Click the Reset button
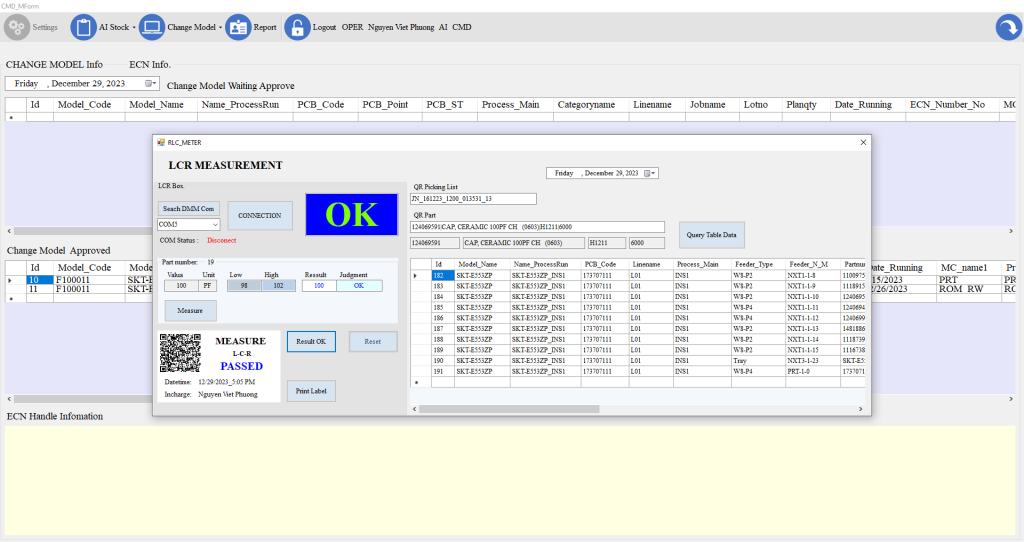The image size is (1024, 542). pyautogui.click(x=373, y=342)
